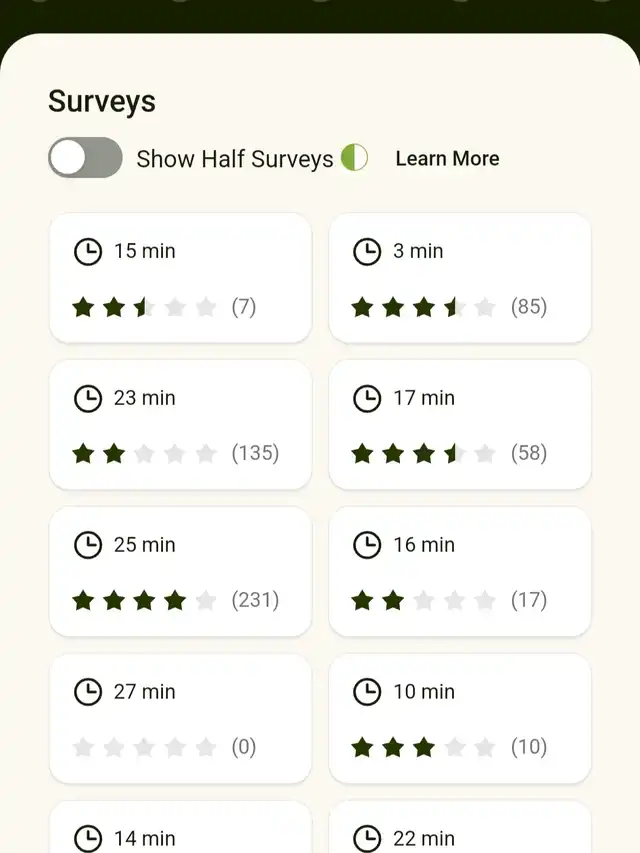Click the clock icon on 16 min survey
Screen dimensions: 640x853
(367, 545)
